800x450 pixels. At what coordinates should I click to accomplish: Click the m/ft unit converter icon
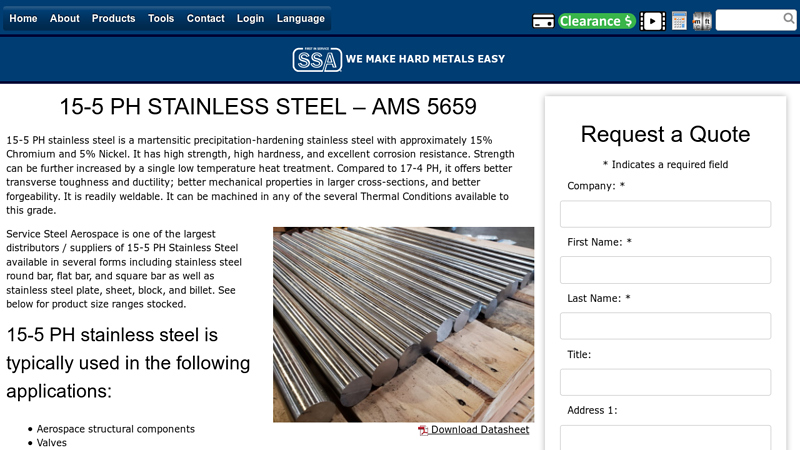click(x=702, y=21)
